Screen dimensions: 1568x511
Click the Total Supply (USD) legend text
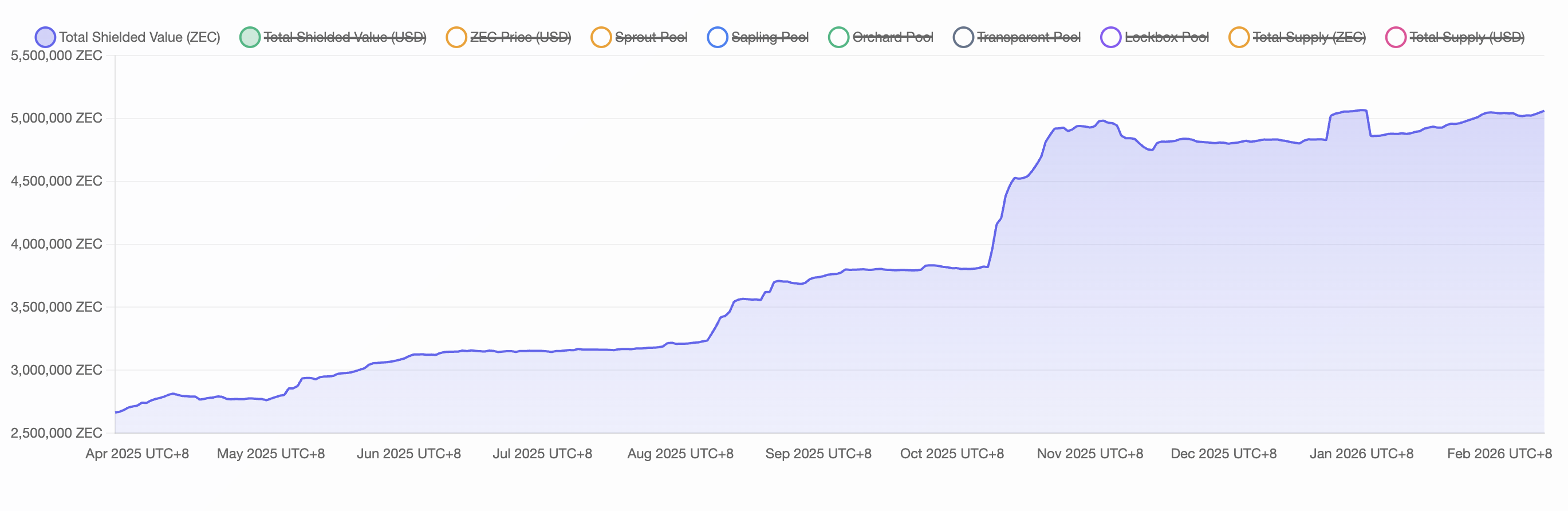click(x=1466, y=37)
